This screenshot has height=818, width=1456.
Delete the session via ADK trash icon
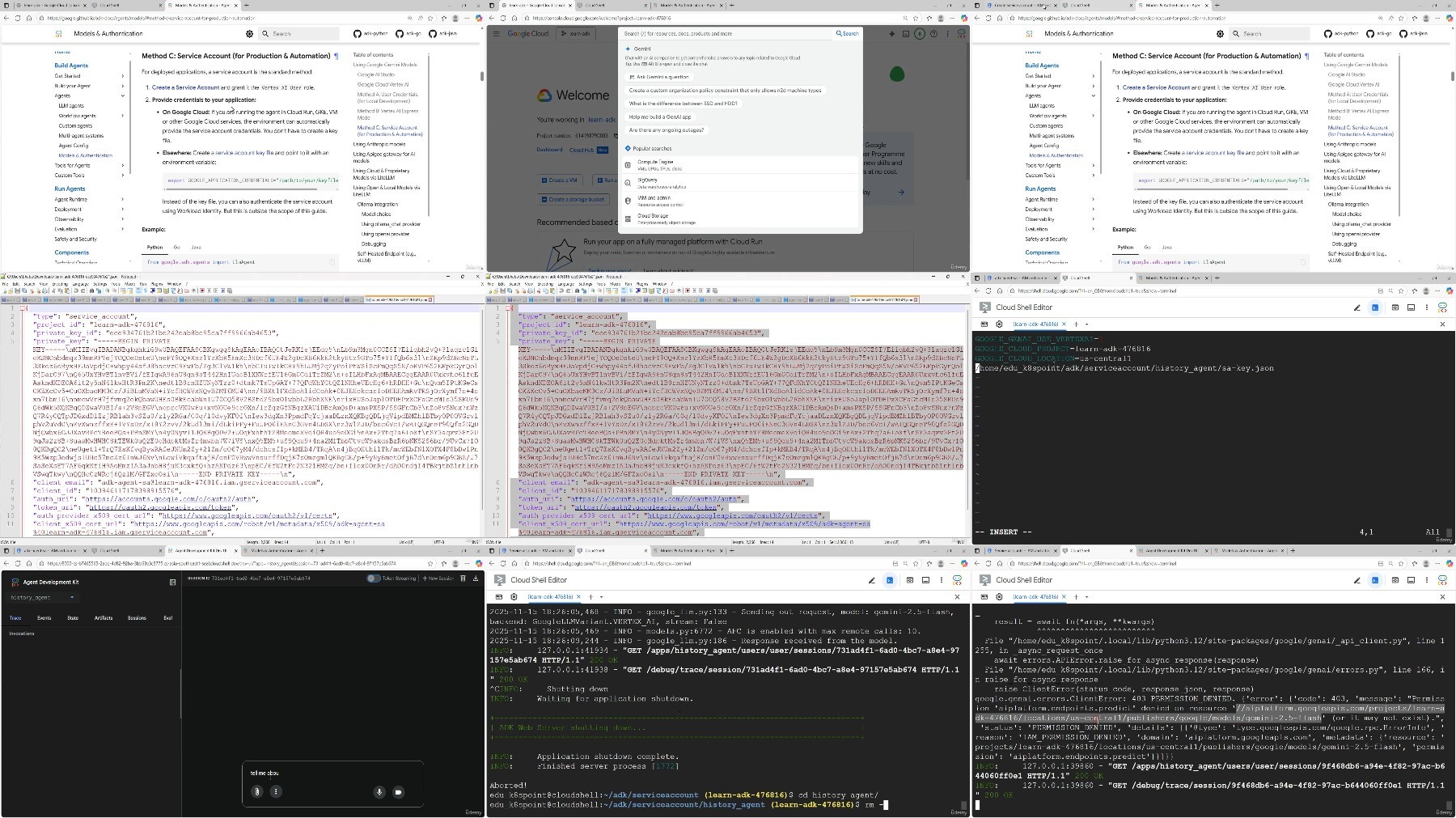[463, 579]
